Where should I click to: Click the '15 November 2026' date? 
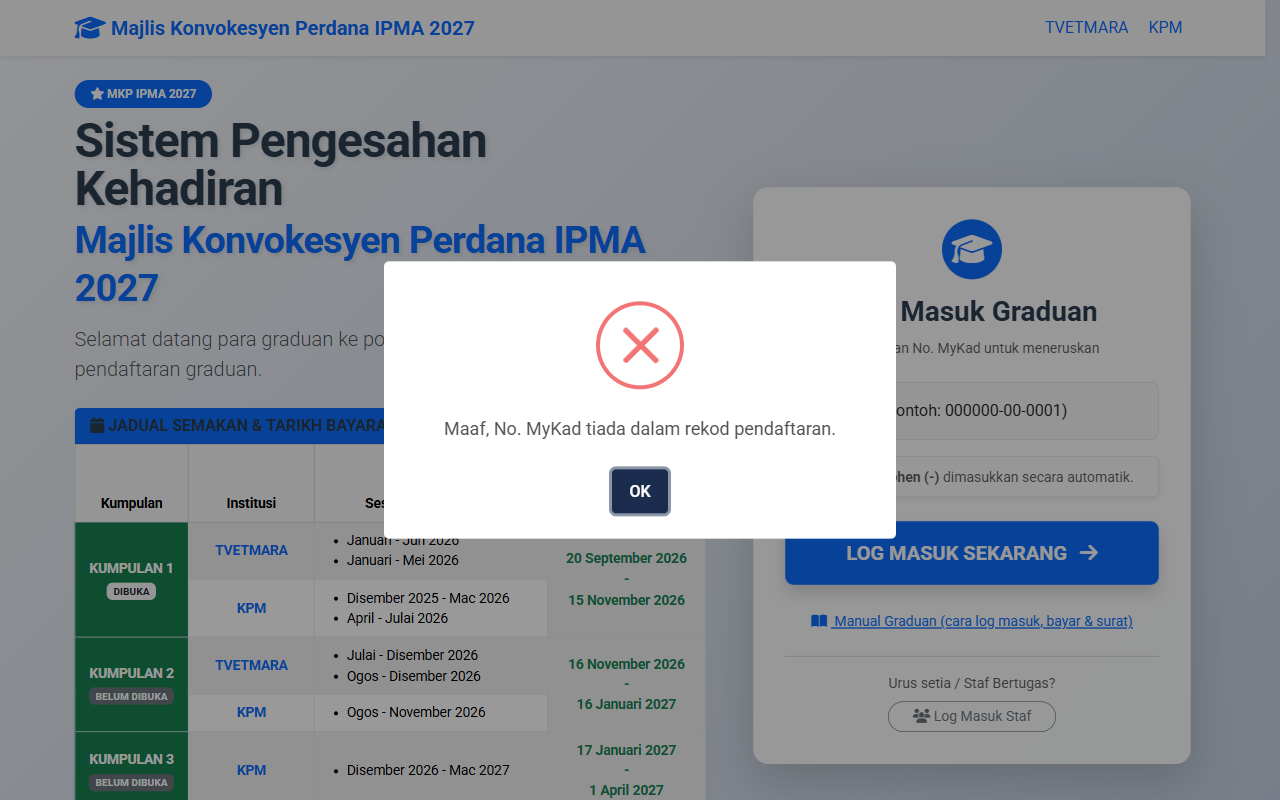[x=626, y=600]
